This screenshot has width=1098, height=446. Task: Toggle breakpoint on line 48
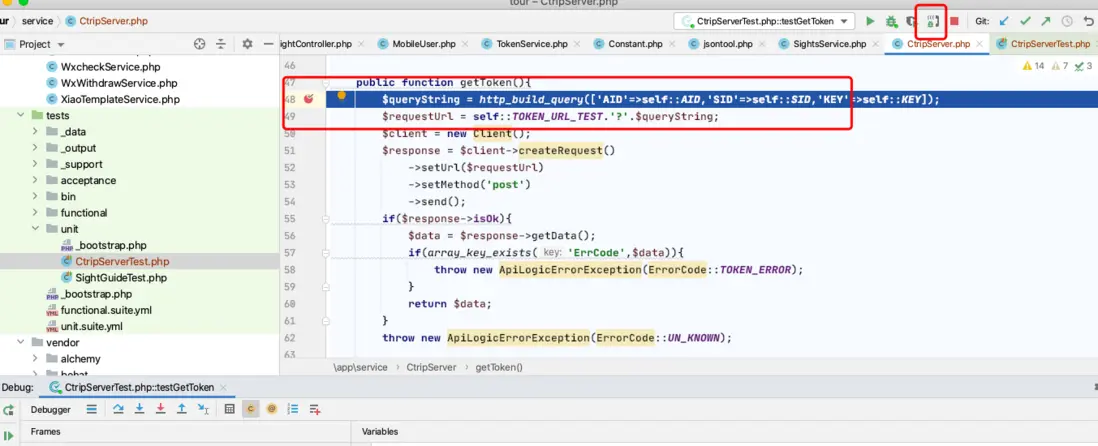pyautogui.click(x=308, y=99)
